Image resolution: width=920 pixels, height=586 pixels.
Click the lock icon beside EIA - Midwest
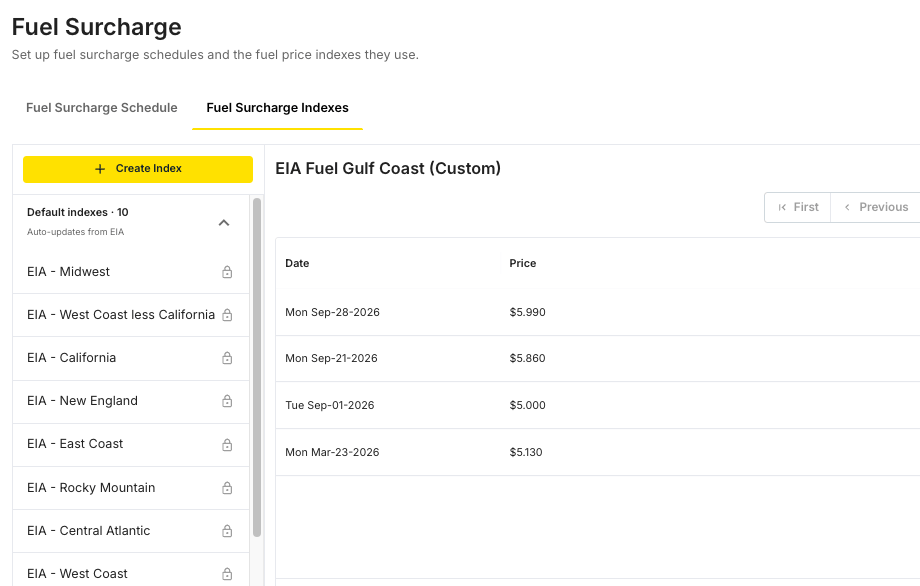click(x=227, y=272)
